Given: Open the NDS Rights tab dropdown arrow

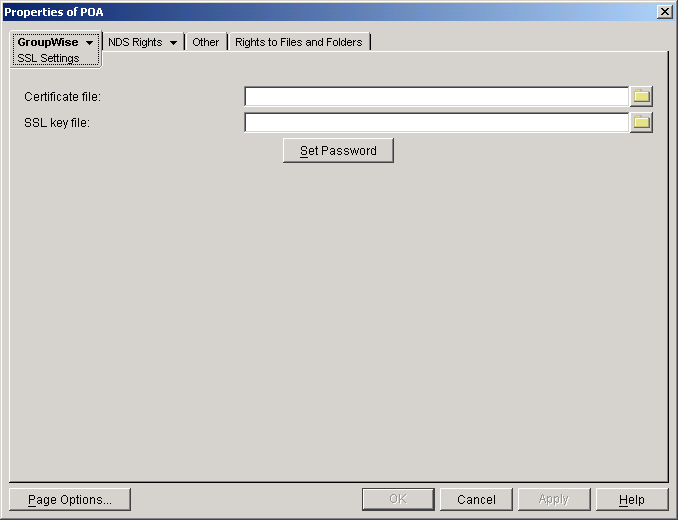Looking at the screenshot, I should (x=173, y=42).
